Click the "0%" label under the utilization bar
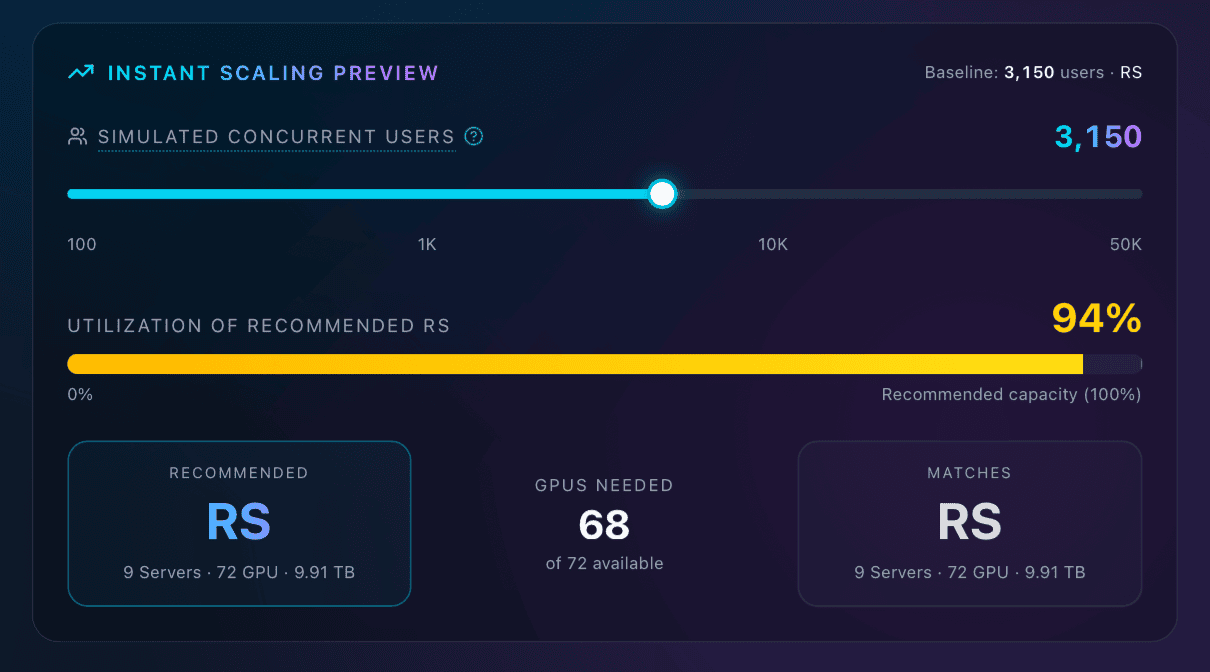The height and width of the screenshot is (672, 1210). pyautogui.click(x=80, y=395)
